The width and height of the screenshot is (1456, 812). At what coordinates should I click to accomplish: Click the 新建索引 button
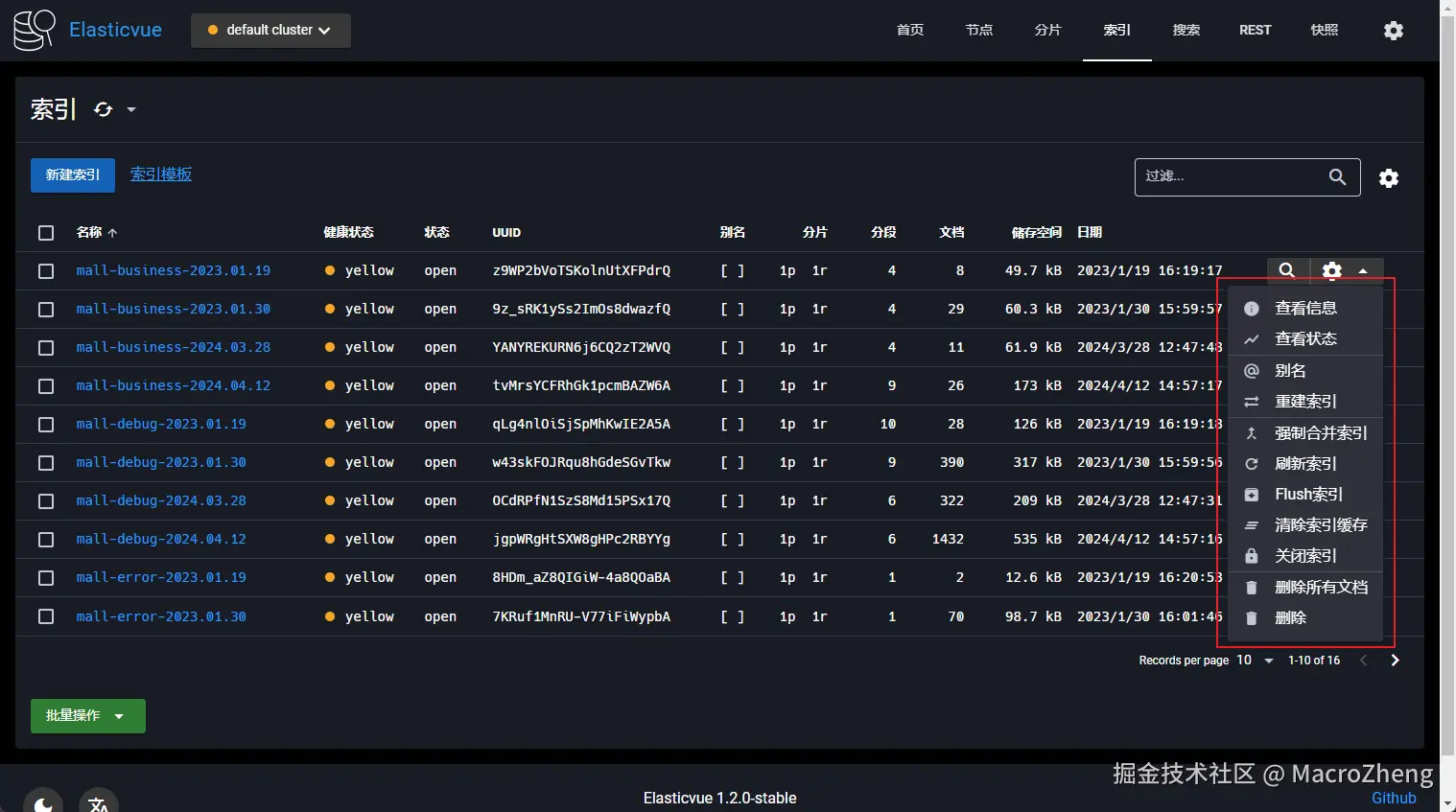point(73,175)
